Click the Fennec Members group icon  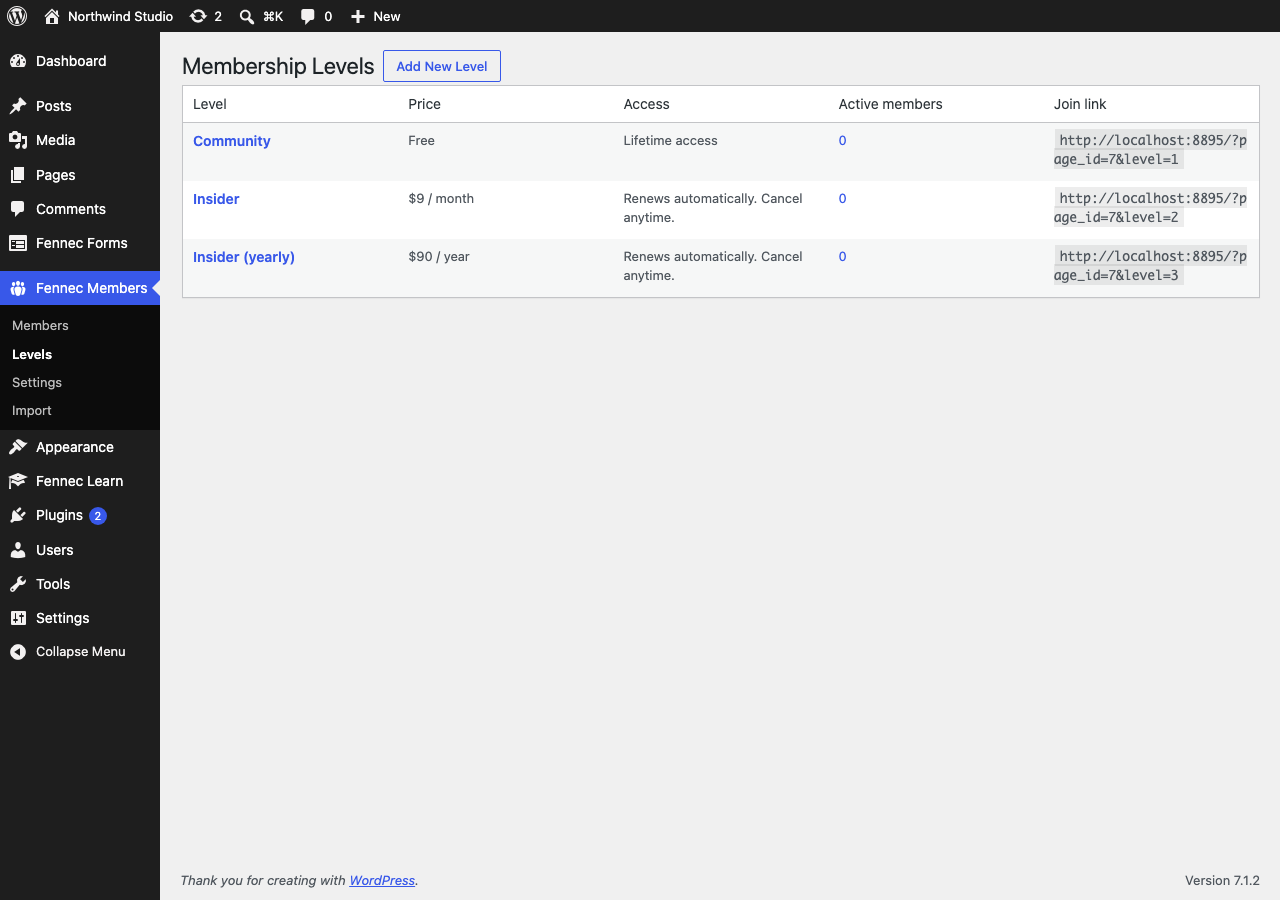18,288
